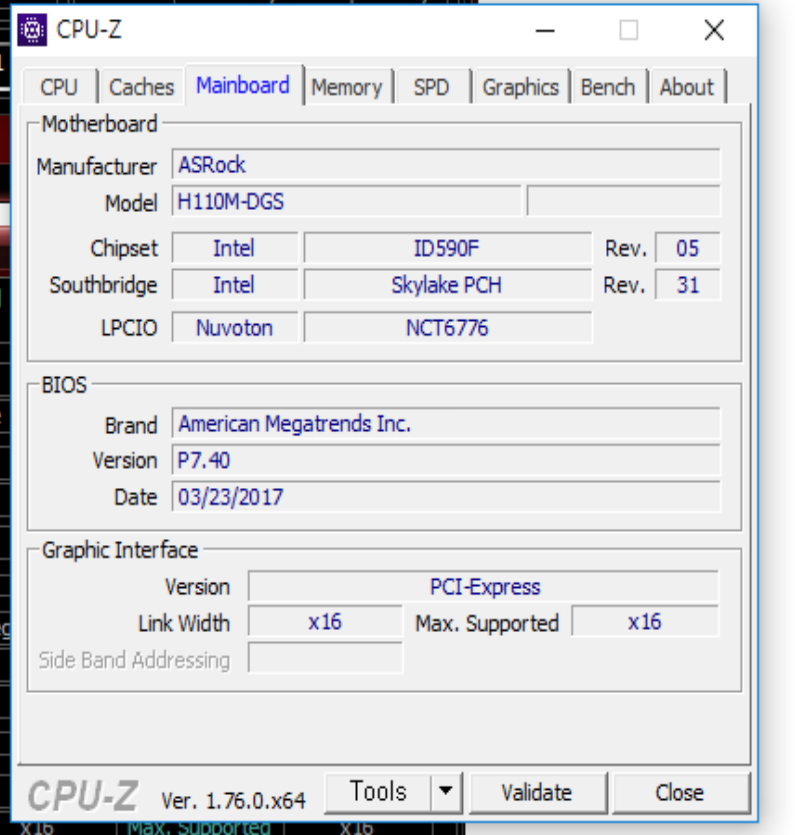Viewport: 795px width, 835px height.
Task: Click the NCT6776 value
Action: tap(447, 328)
